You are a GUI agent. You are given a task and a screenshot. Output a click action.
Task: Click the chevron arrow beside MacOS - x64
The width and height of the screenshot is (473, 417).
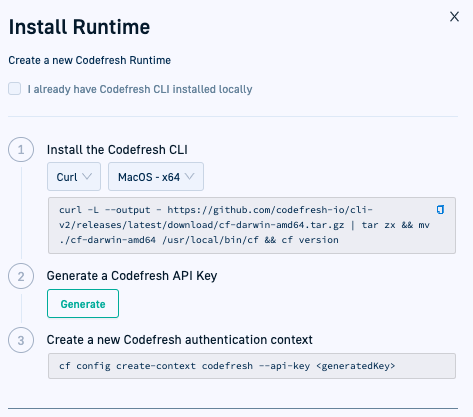click(189, 176)
